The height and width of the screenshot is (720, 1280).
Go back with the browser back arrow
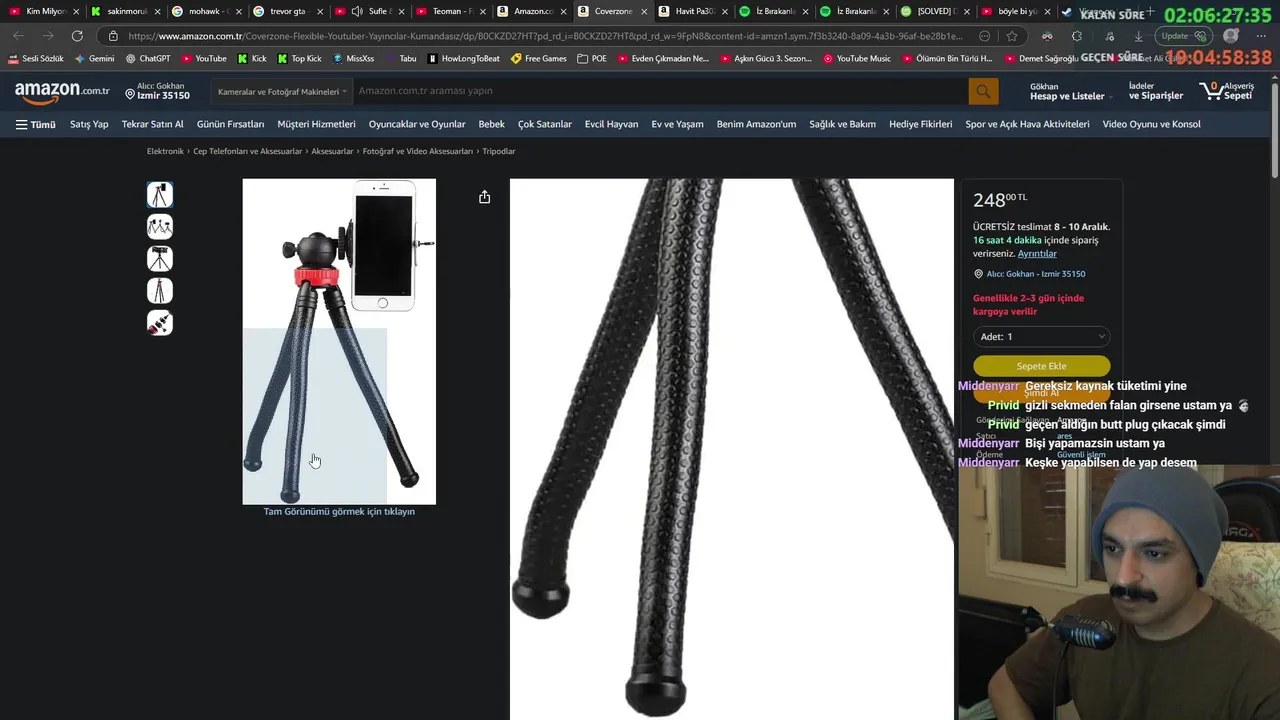(19, 36)
